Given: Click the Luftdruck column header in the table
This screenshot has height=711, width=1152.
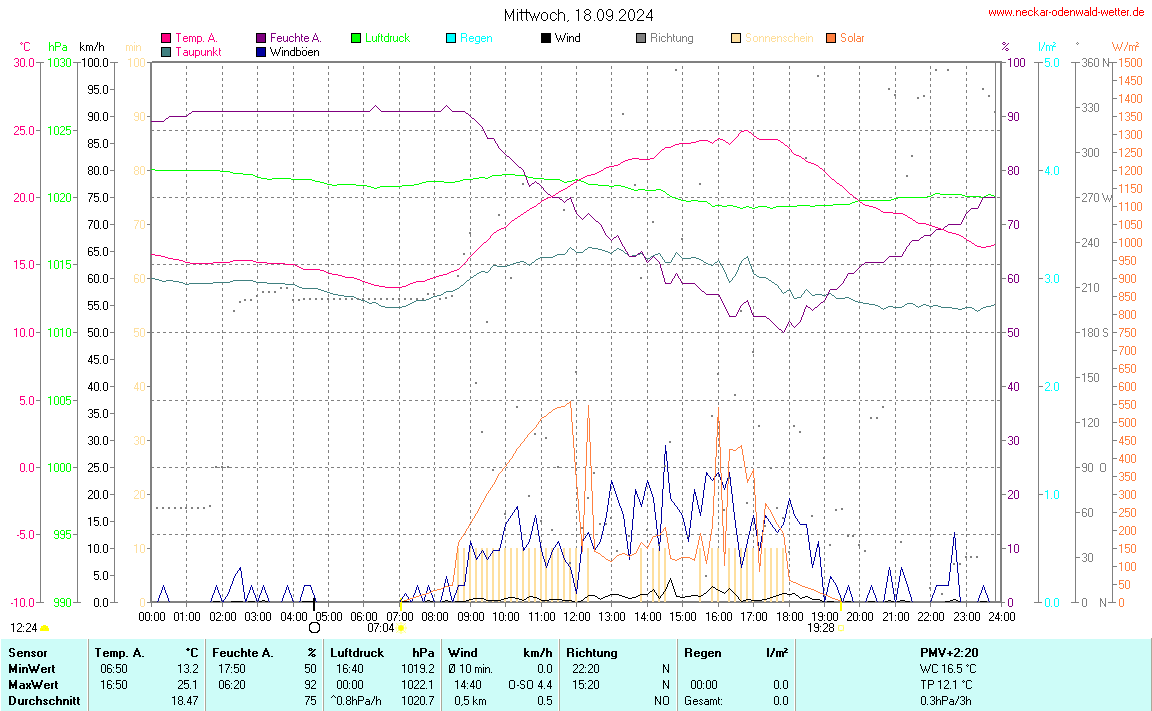Looking at the screenshot, I should (x=357, y=652).
